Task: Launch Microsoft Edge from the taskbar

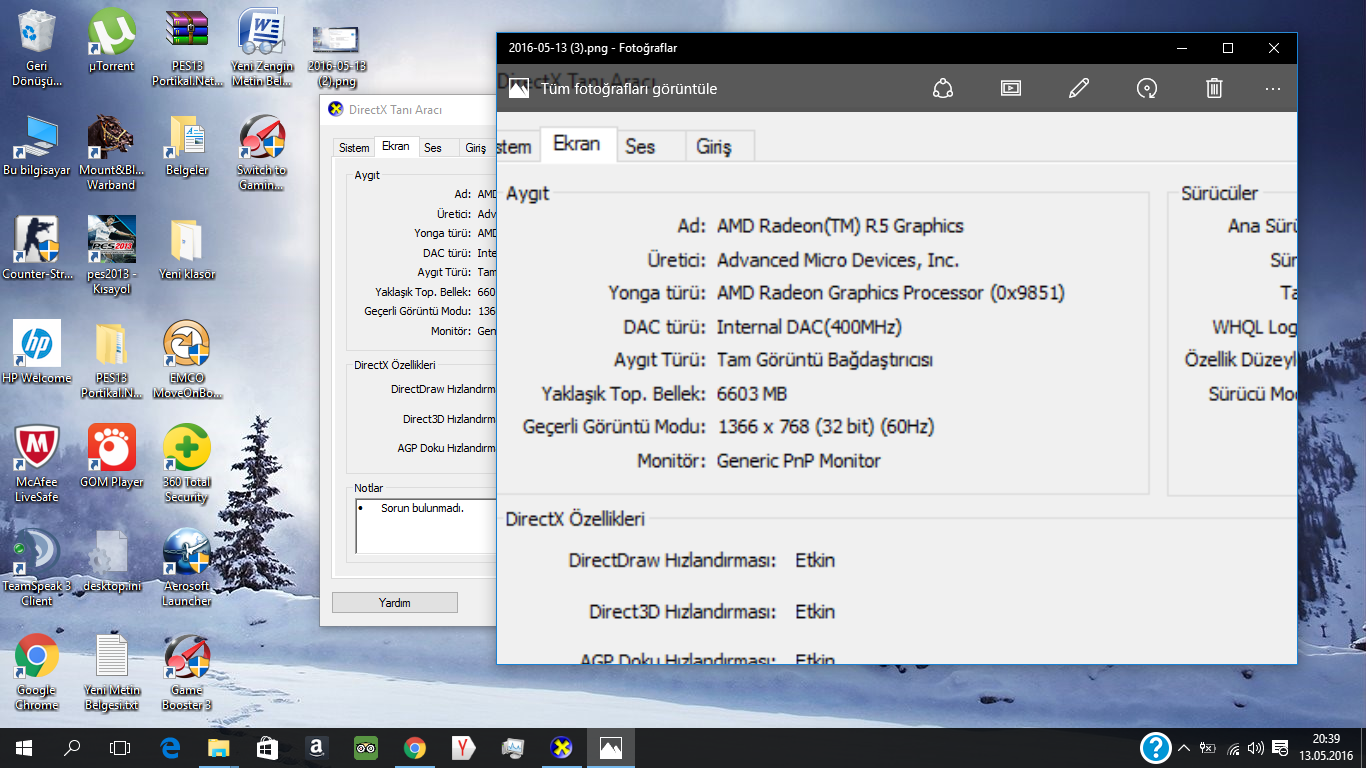Action: pos(169,747)
